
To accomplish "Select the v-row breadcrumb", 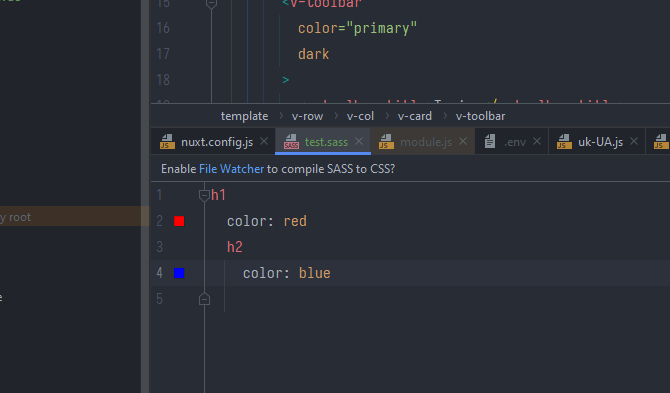I will tap(307, 116).
